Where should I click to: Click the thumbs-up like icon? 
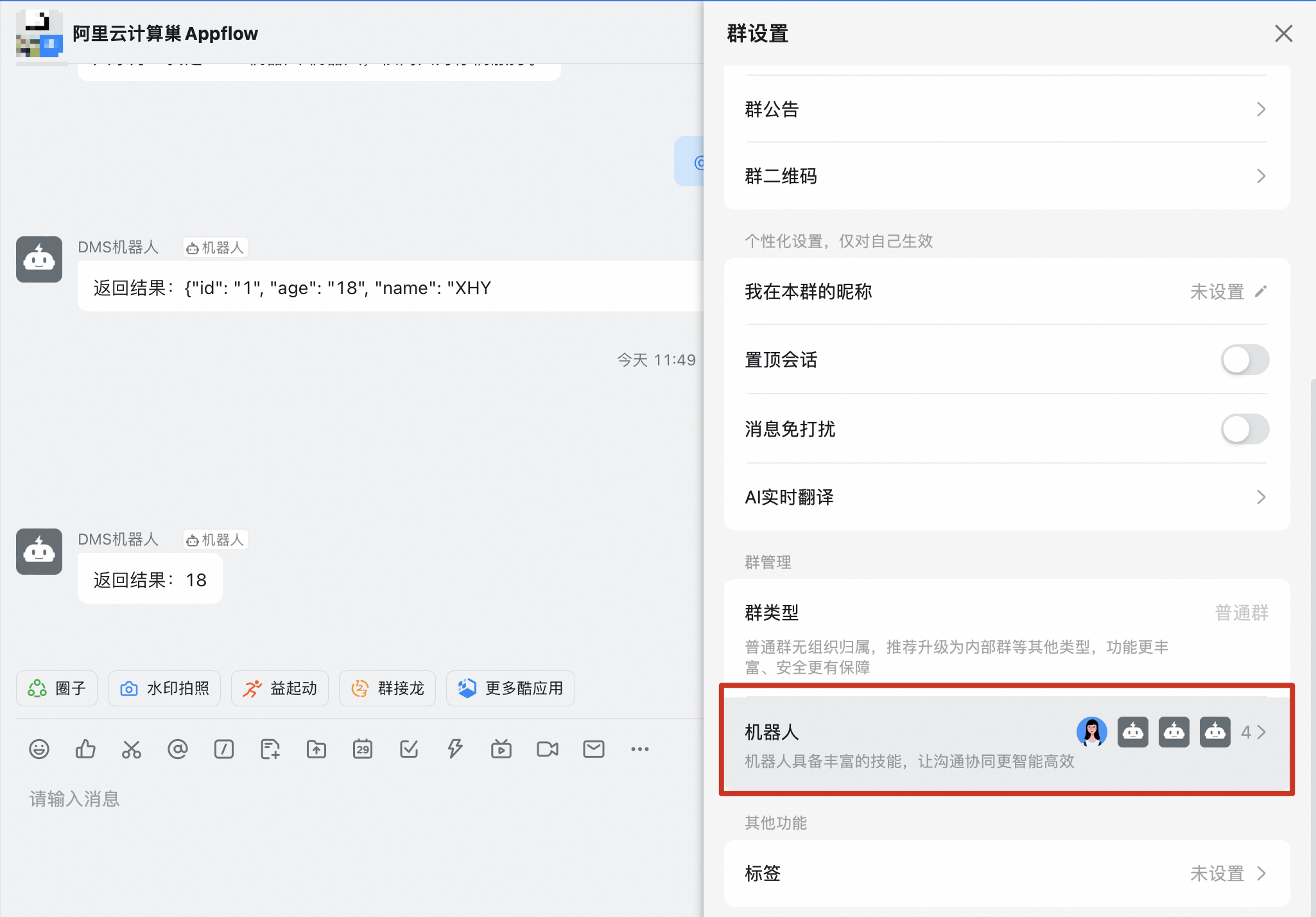[x=85, y=749]
